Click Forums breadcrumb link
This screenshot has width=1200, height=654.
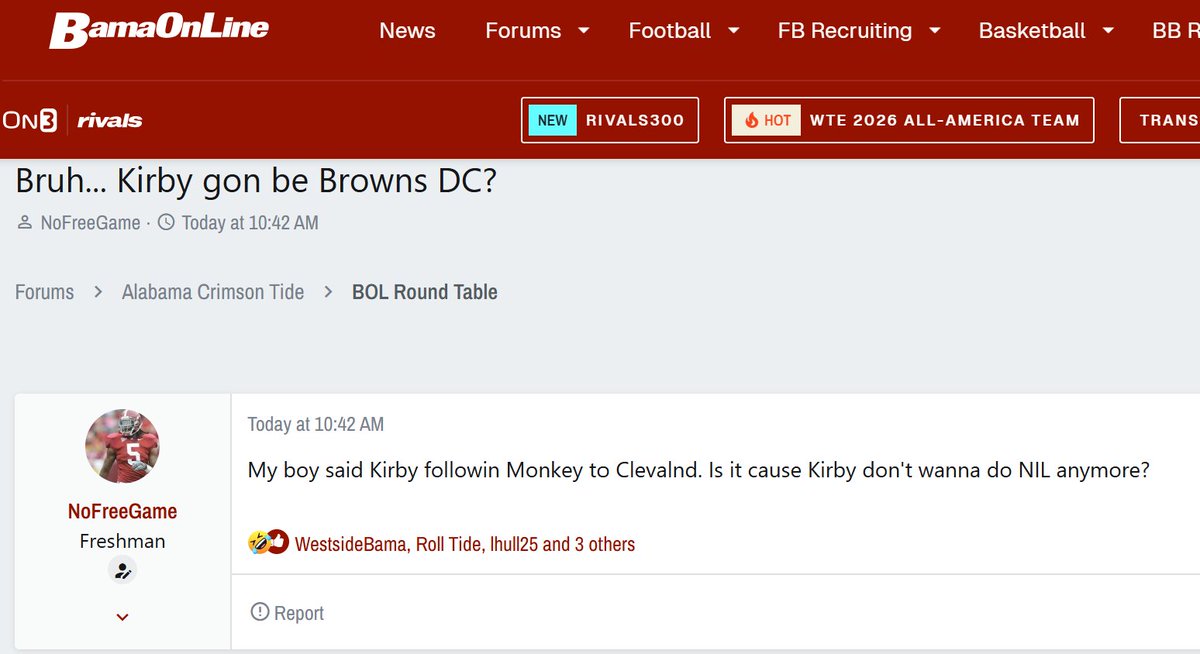point(44,292)
